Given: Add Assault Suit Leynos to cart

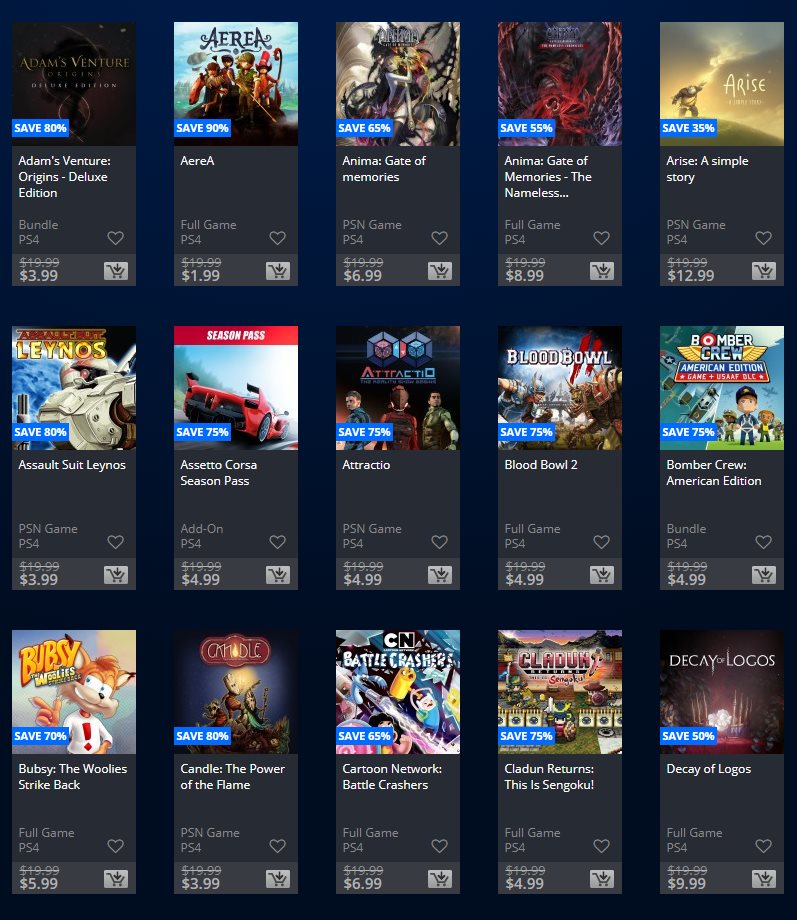Looking at the screenshot, I should 116,574.
